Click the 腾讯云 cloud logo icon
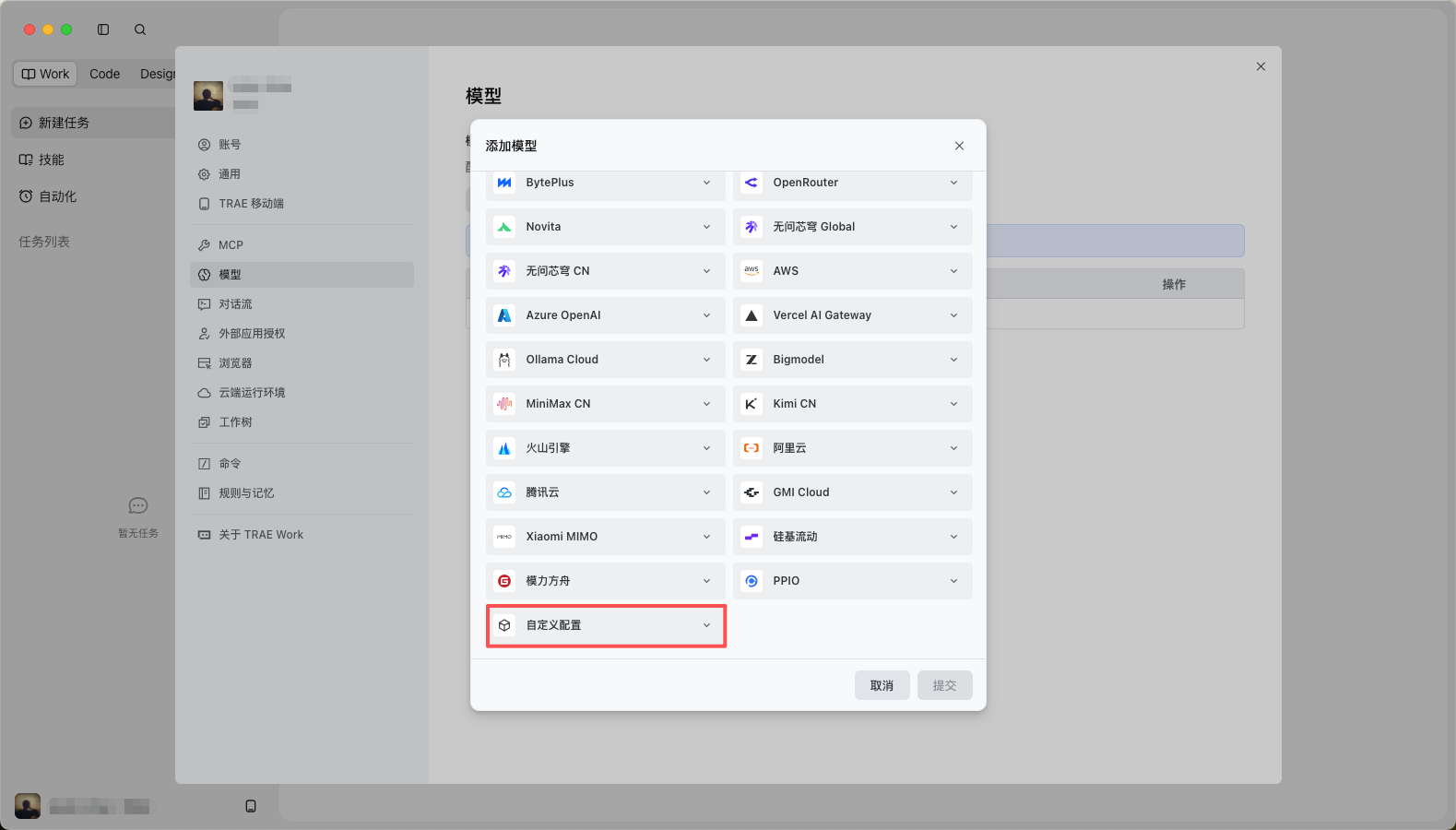Viewport: 1456px width, 830px height. coord(504,492)
